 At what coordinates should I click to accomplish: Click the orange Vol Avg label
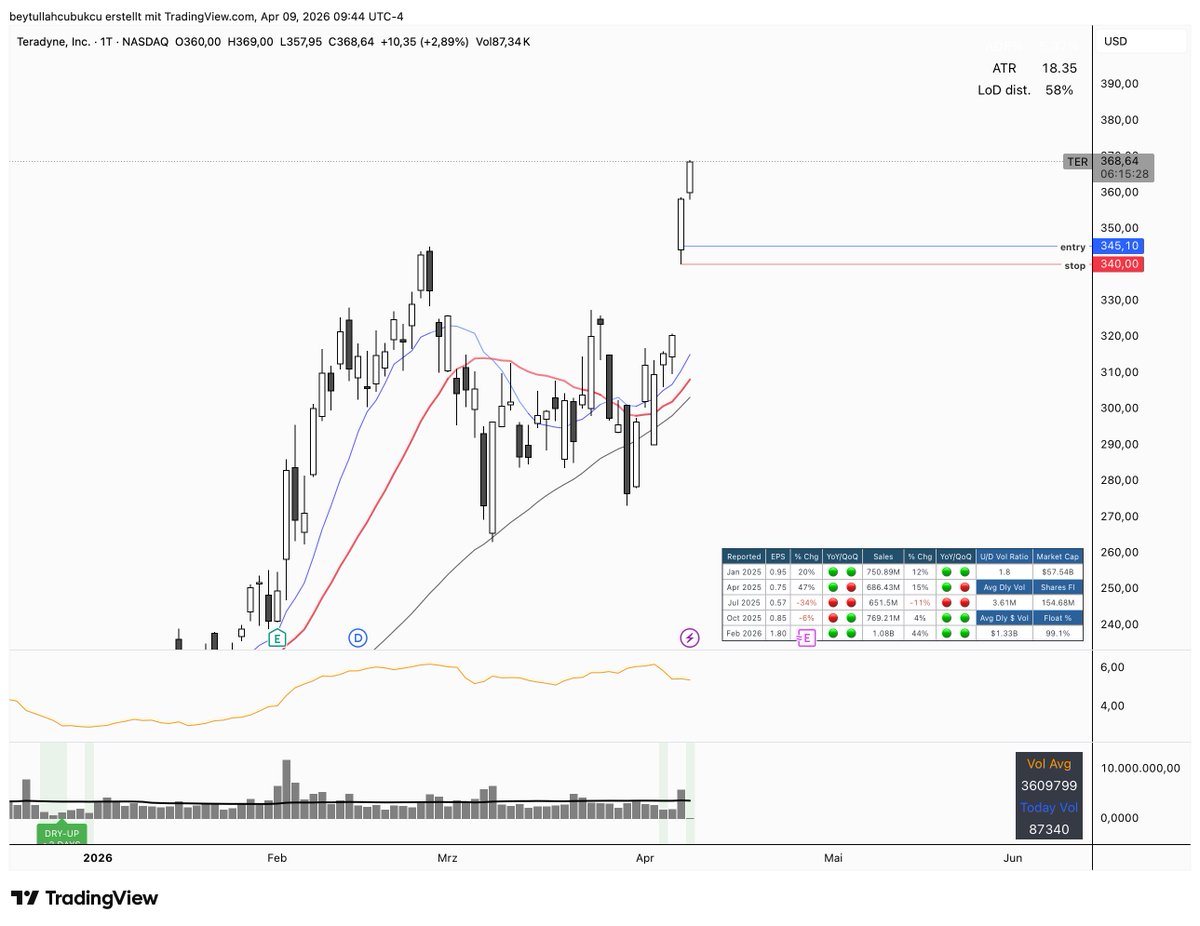1049,764
